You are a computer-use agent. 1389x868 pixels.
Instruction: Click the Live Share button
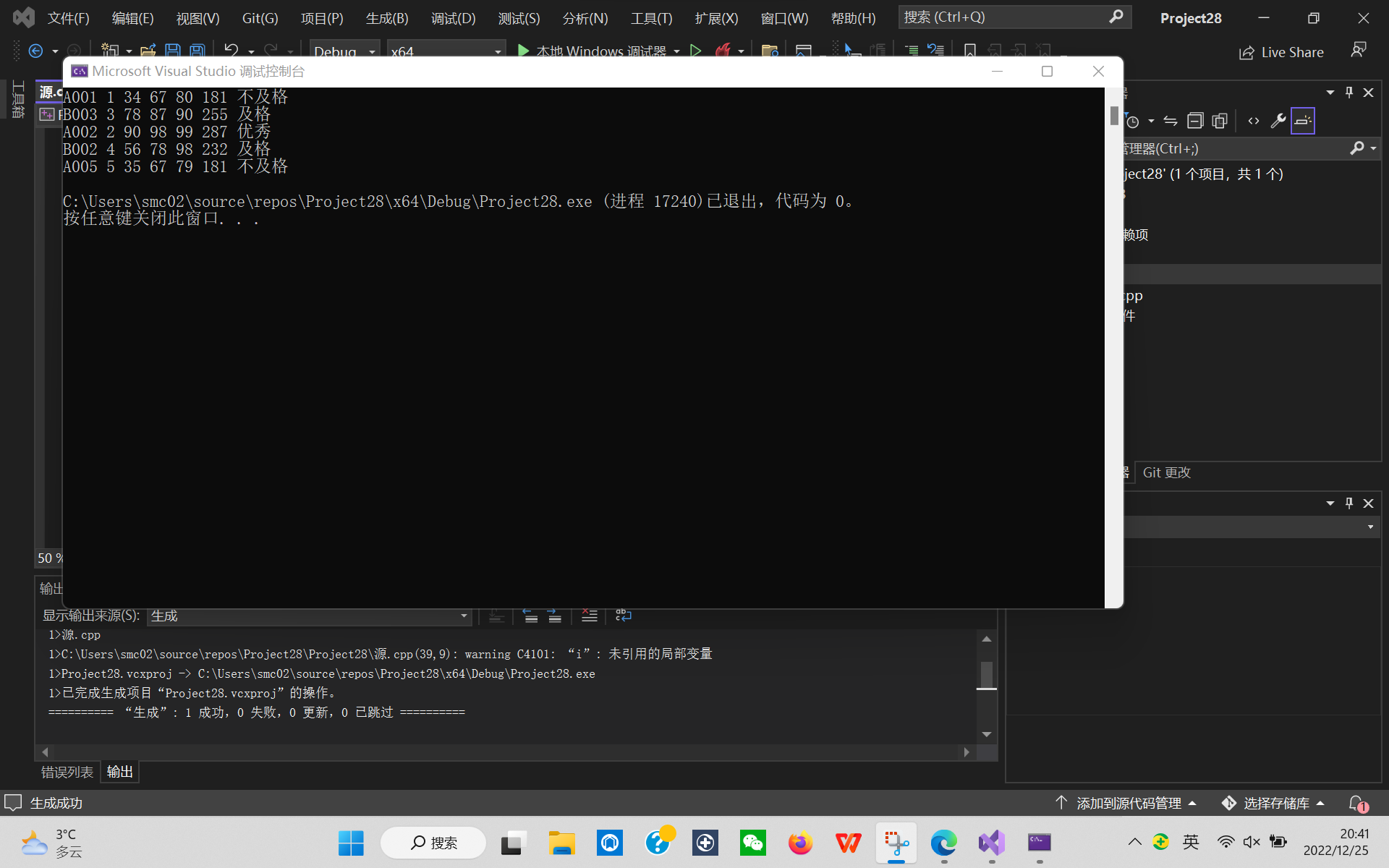click(1281, 52)
